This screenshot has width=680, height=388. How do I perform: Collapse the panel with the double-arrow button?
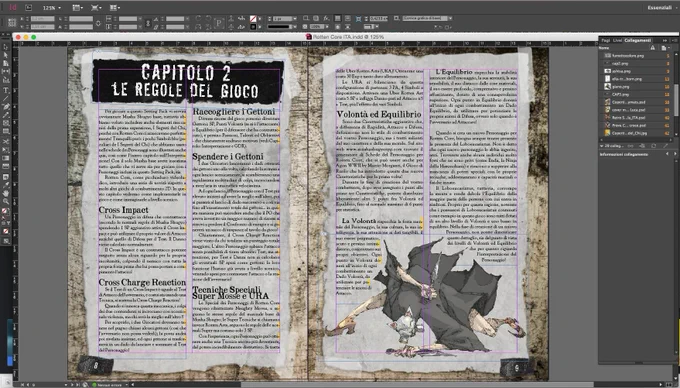665,40
